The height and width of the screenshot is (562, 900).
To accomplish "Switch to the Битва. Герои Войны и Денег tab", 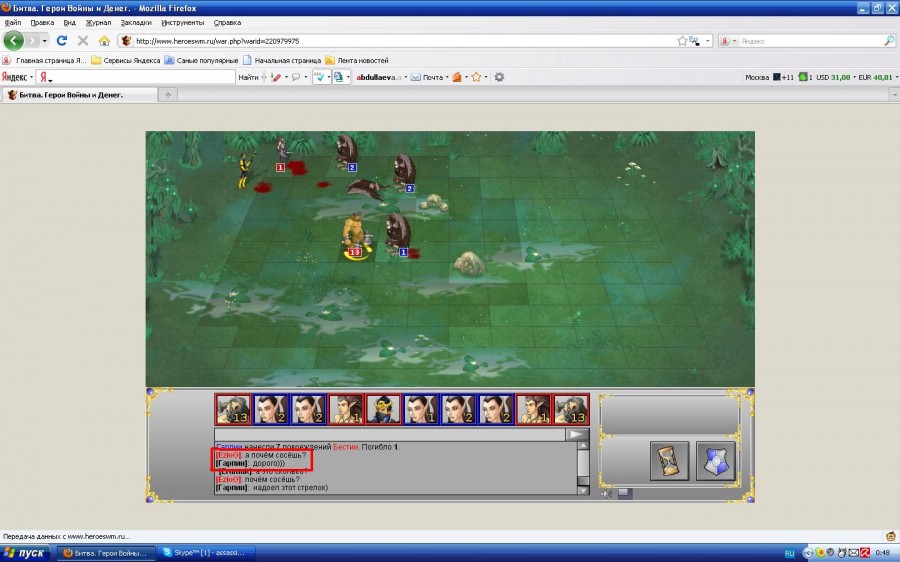I will (x=79, y=95).
